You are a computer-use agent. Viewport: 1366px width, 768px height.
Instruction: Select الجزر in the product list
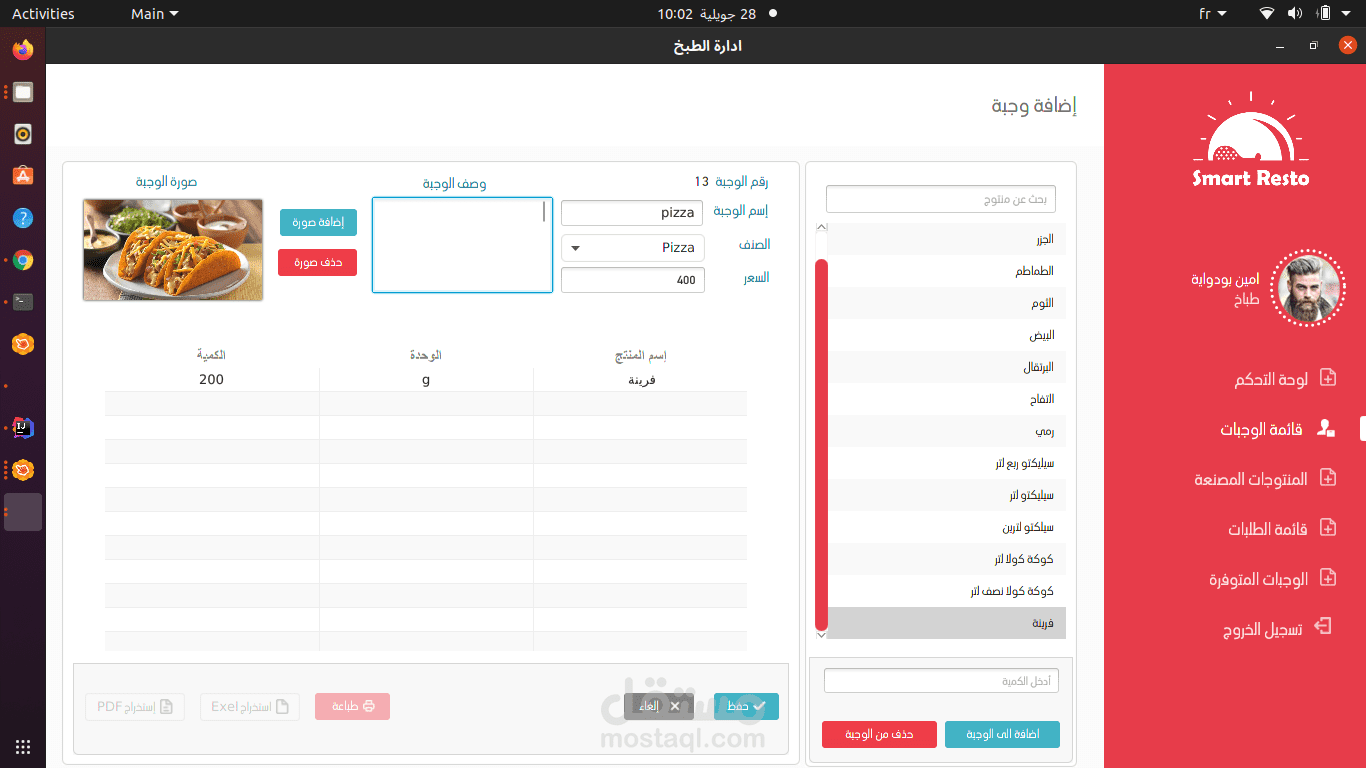(947, 239)
